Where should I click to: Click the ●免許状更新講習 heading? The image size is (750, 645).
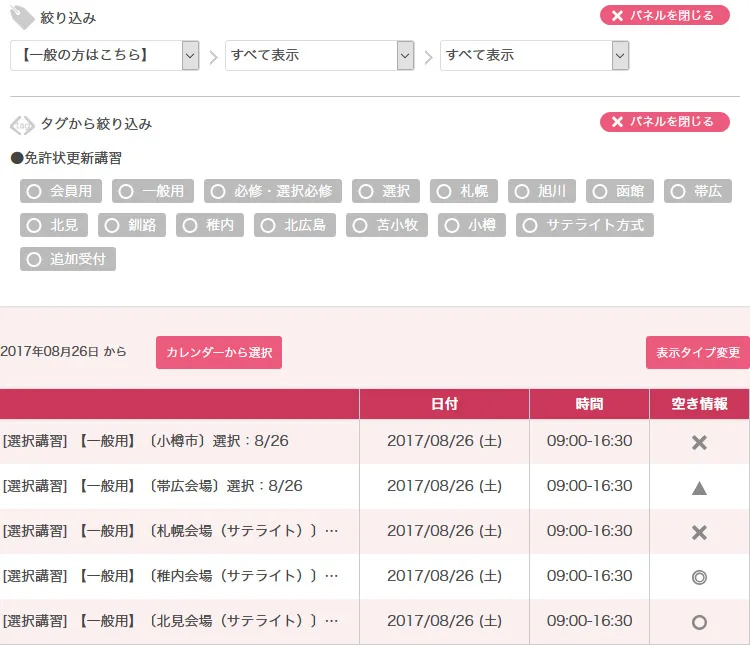click(x=66, y=158)
